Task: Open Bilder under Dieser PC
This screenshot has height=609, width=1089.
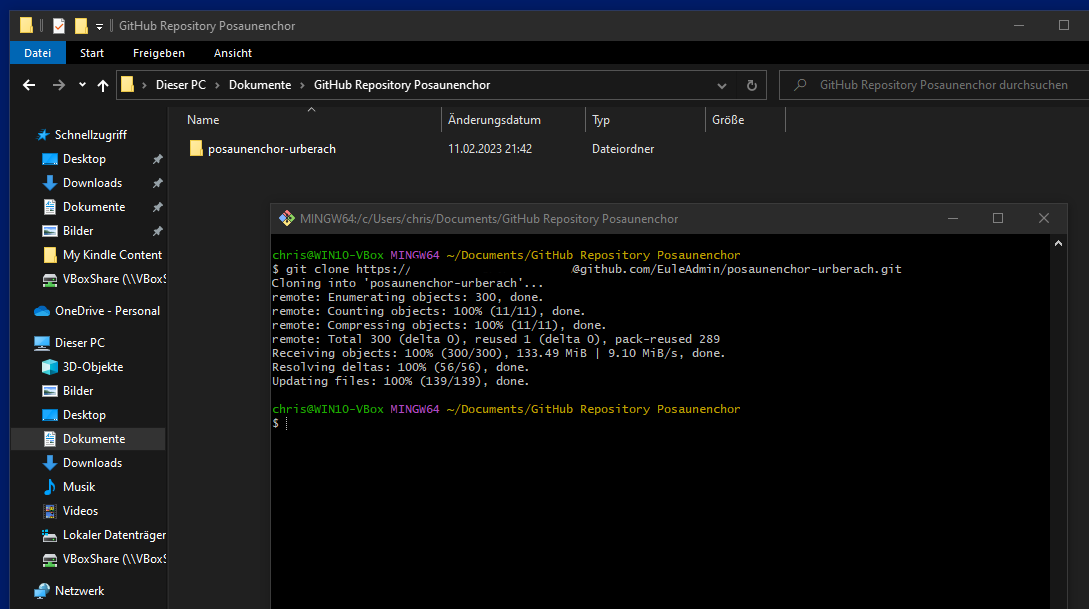Action: coord(78,391)
